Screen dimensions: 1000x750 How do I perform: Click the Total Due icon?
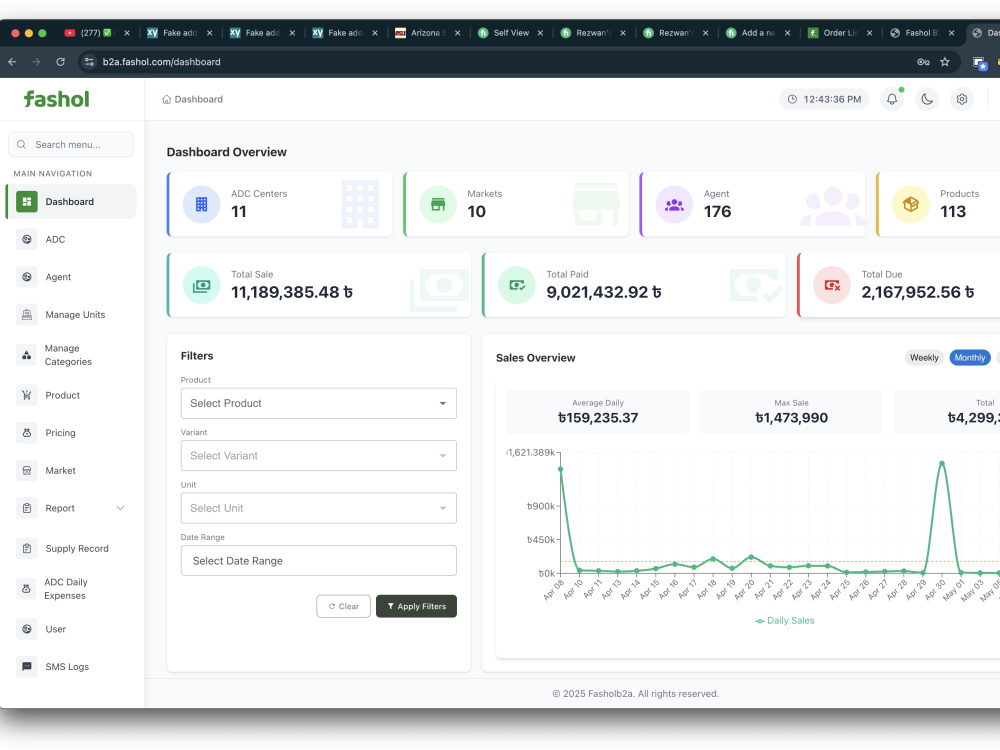pyautogui.click(x=832, y=285)
